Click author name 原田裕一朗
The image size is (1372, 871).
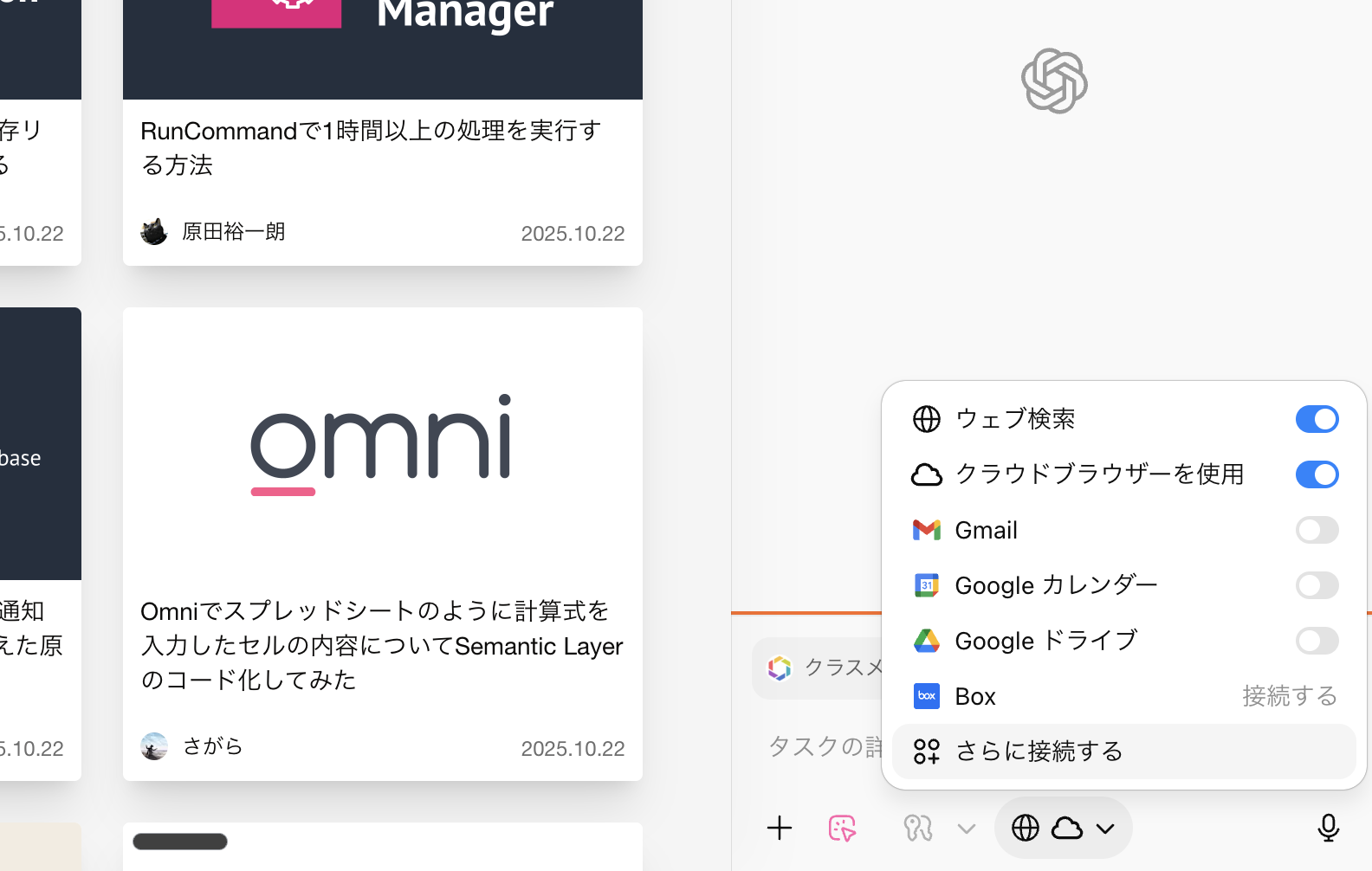pyautogui.click(x=234, y=232)
